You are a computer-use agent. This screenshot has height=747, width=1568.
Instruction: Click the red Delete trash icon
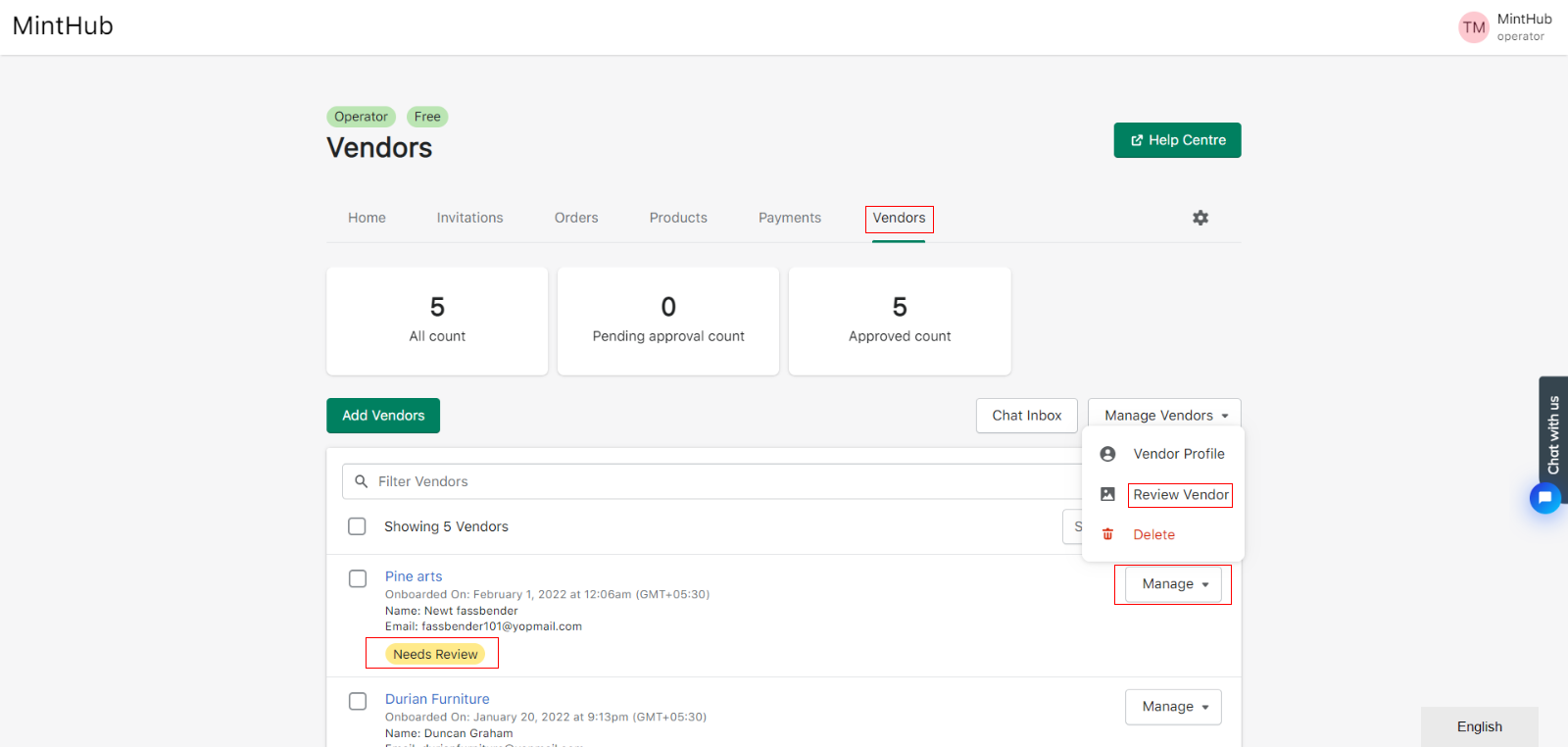[x=1107, y=534]
